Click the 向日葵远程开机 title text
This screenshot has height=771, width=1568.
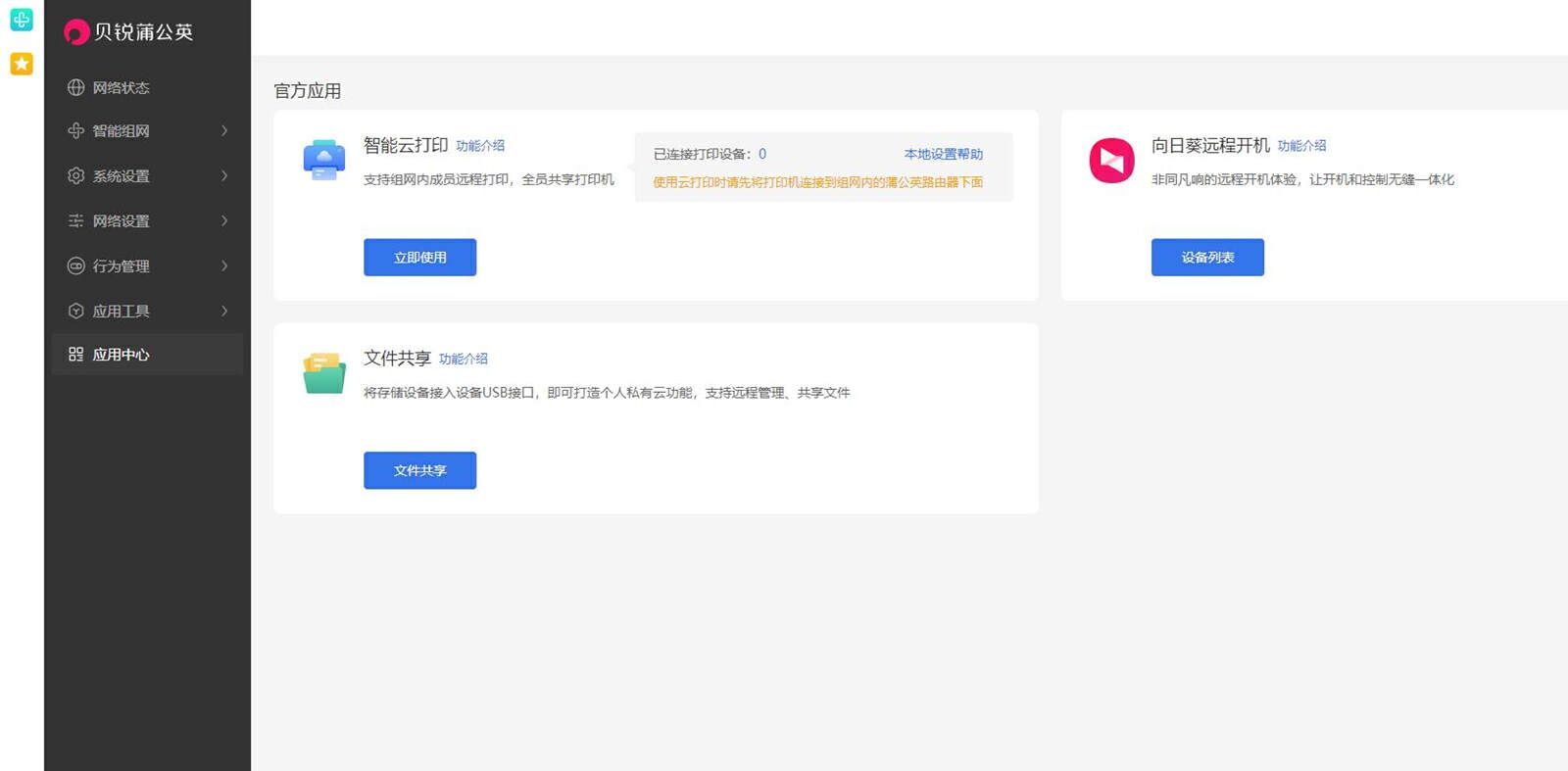[1210, 145]
